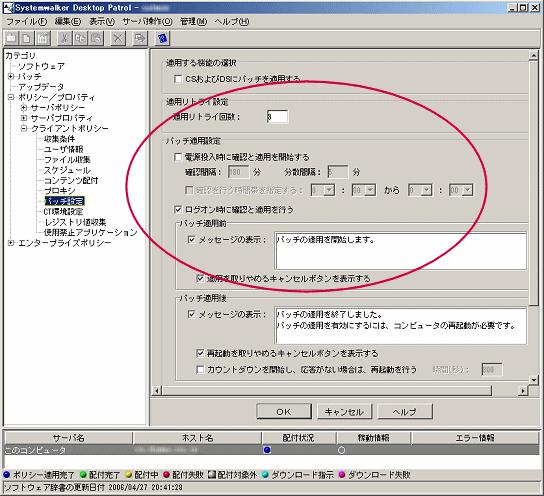This screenshot has height=496, width=544.
Task: Click the yellow 配付中 legend dot
Action: tap(128, 474)
